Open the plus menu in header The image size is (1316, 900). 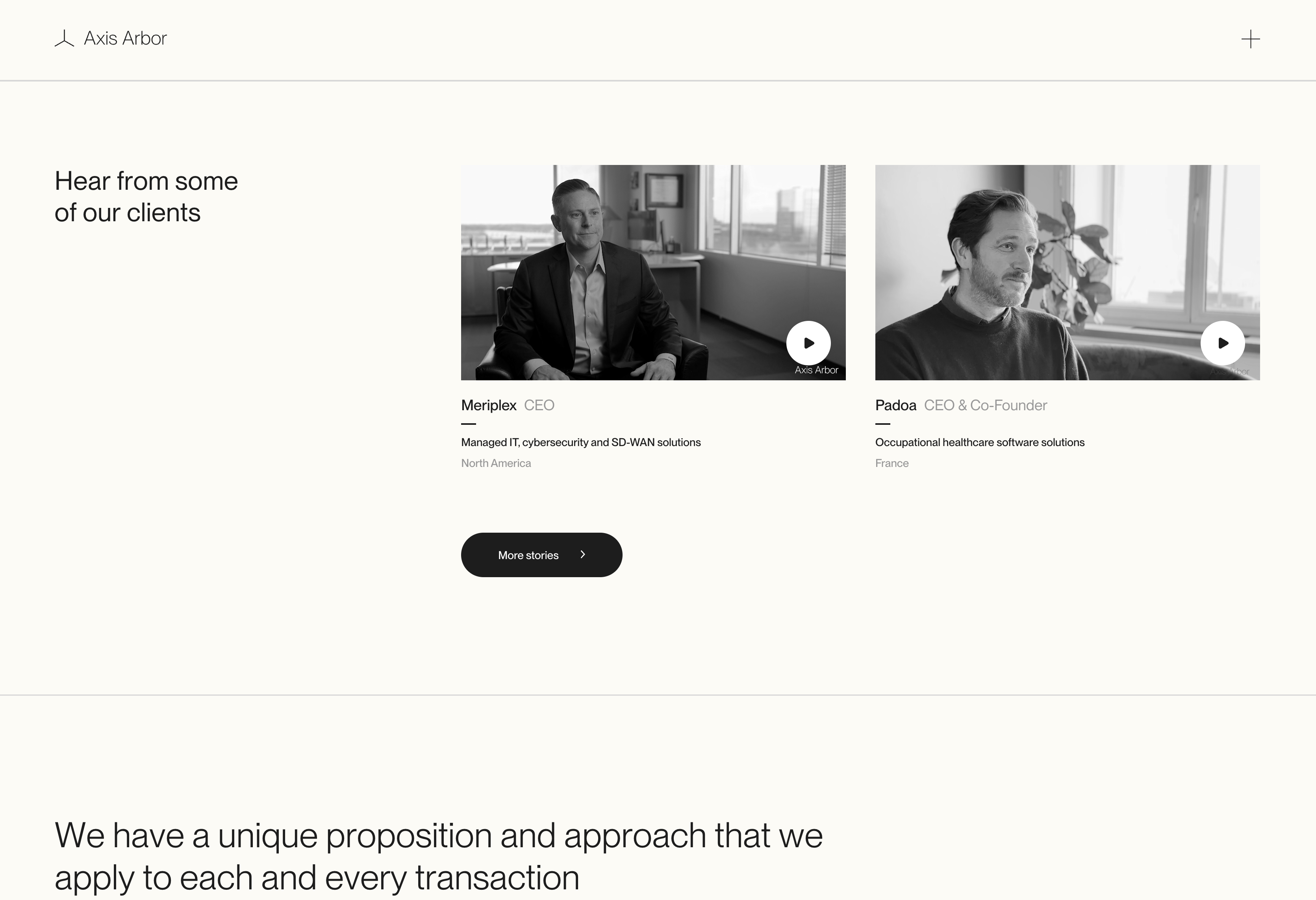pyautogui.click(x=1250, y=39)
